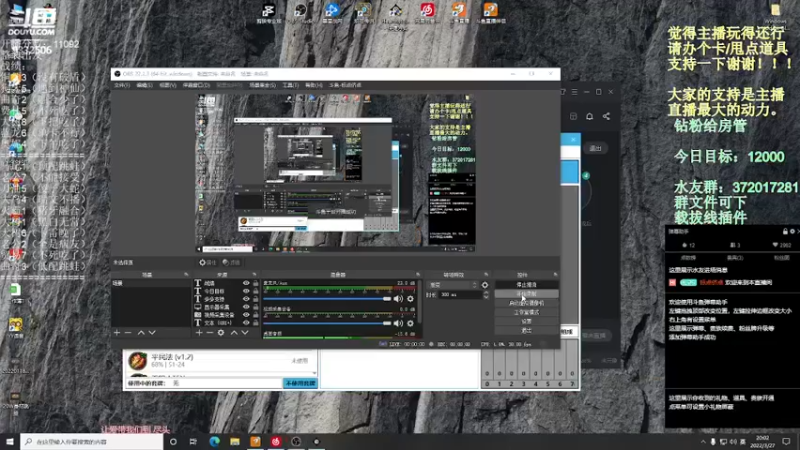Click the share icon in the Douyu window

point(606,116)
